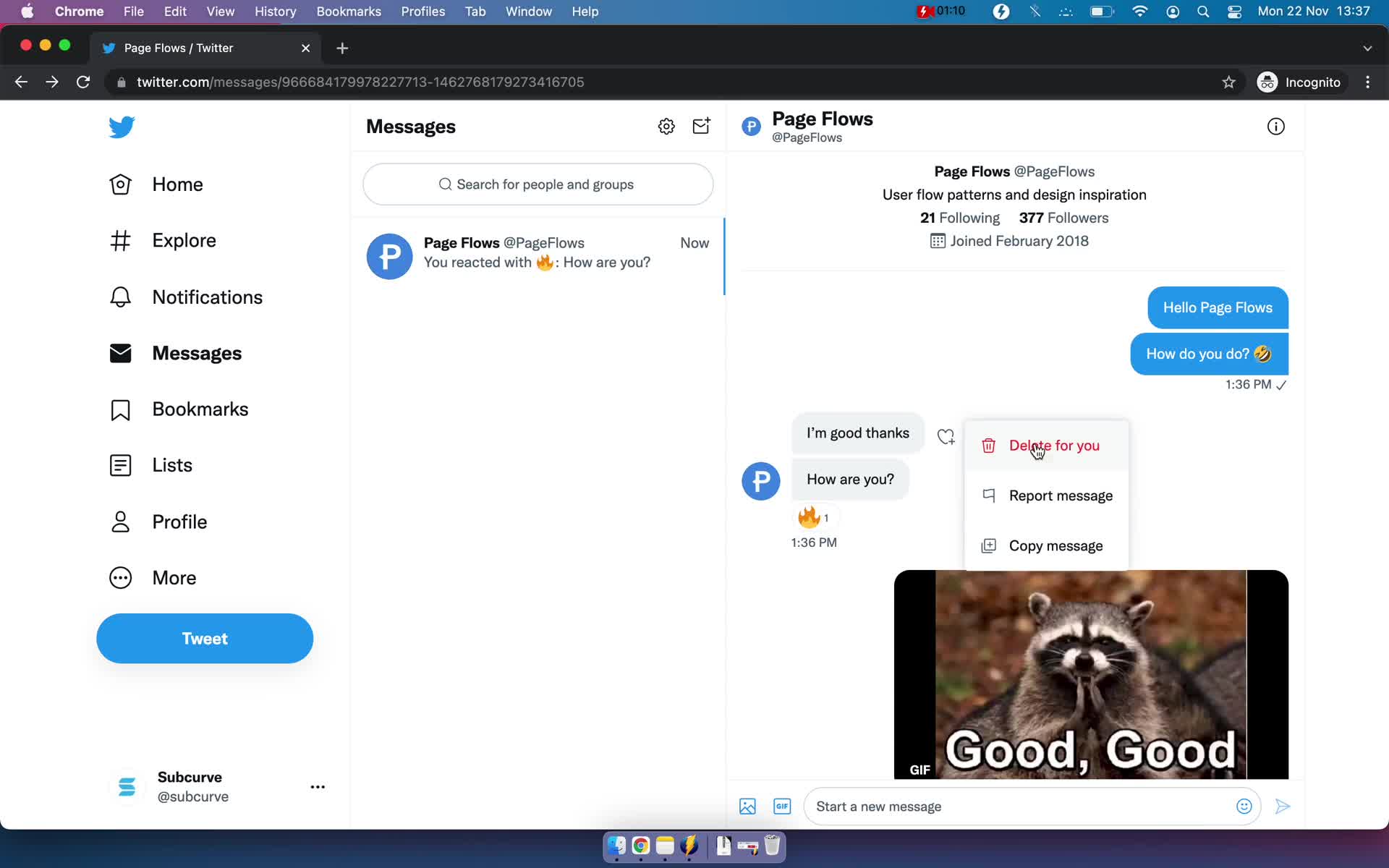This screenshot has height=868, width=1389.
Task: Open Spotlight search in the menu bar
Action: [1203, 12]
